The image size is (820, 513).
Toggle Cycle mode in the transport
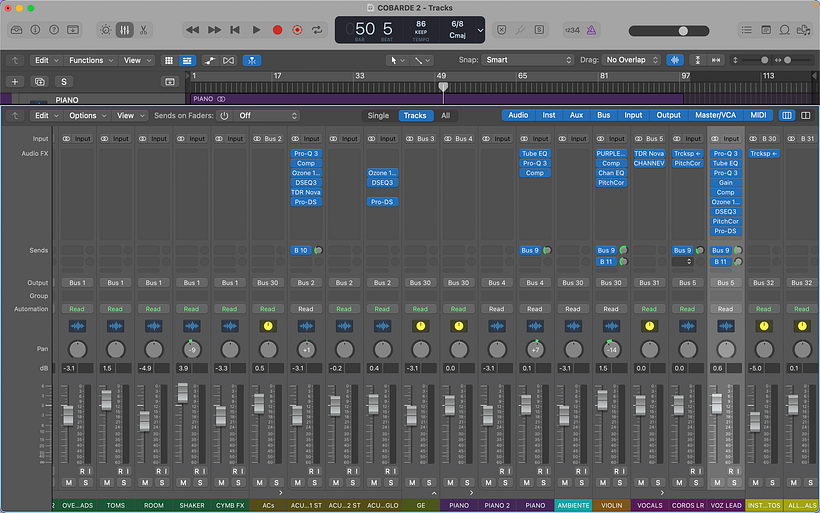[317, 30]
